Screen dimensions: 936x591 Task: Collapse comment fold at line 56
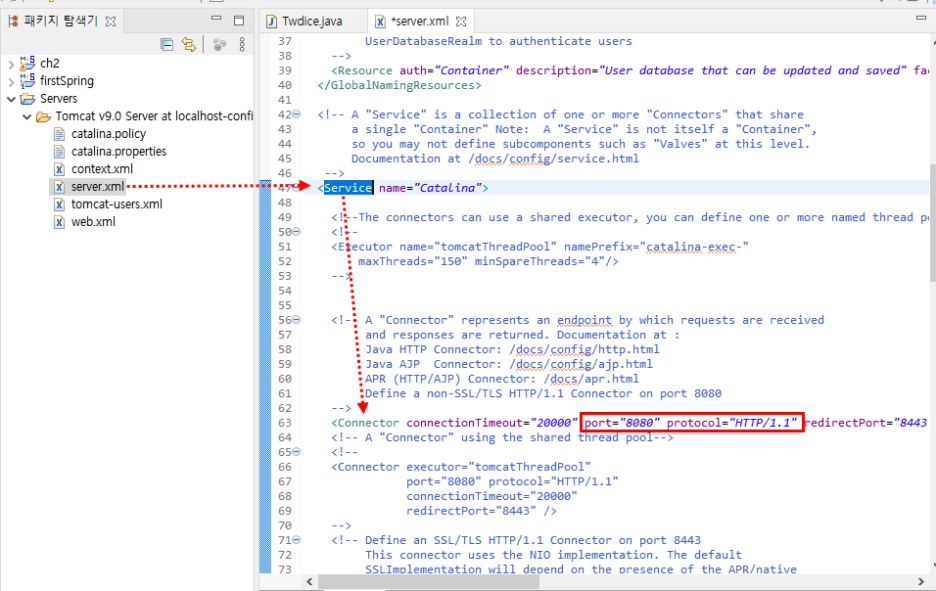(297, 320)
